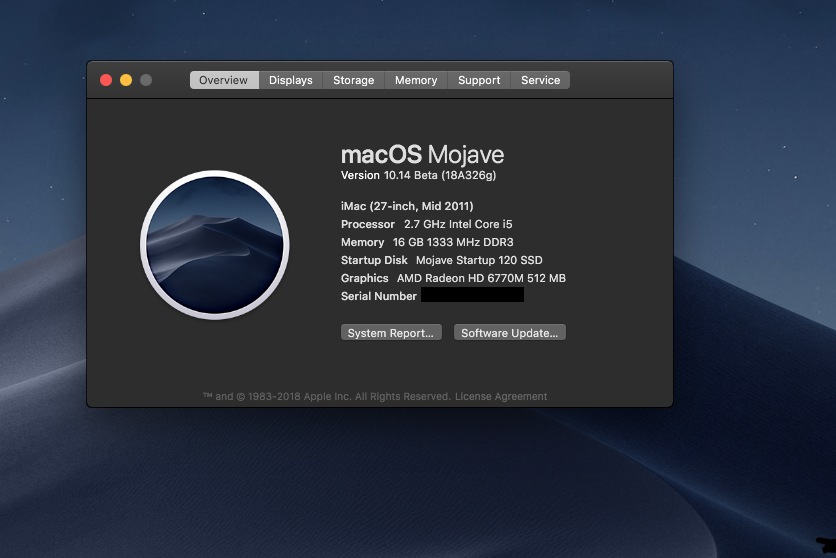Open the Storage tab
The height and width of the screenshot is (558, 836).
pos(353,80)
